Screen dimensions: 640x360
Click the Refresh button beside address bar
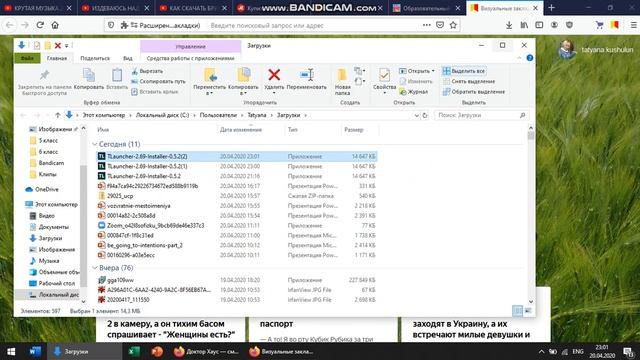[425, 116]
